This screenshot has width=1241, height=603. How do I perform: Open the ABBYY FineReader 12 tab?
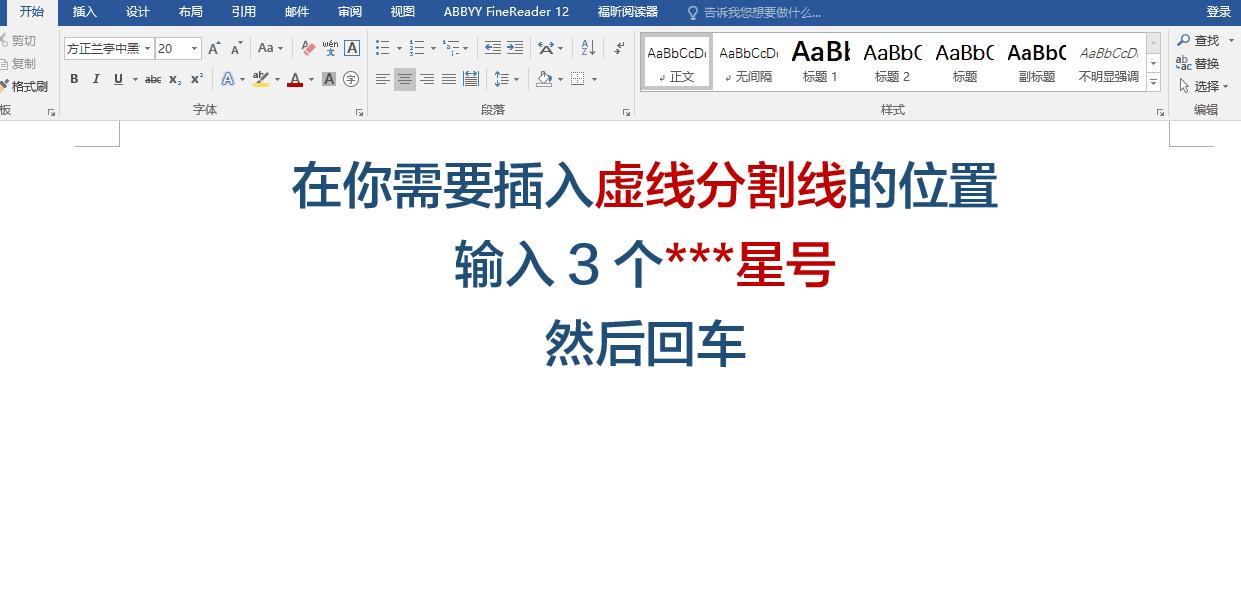tap(505, 12)
